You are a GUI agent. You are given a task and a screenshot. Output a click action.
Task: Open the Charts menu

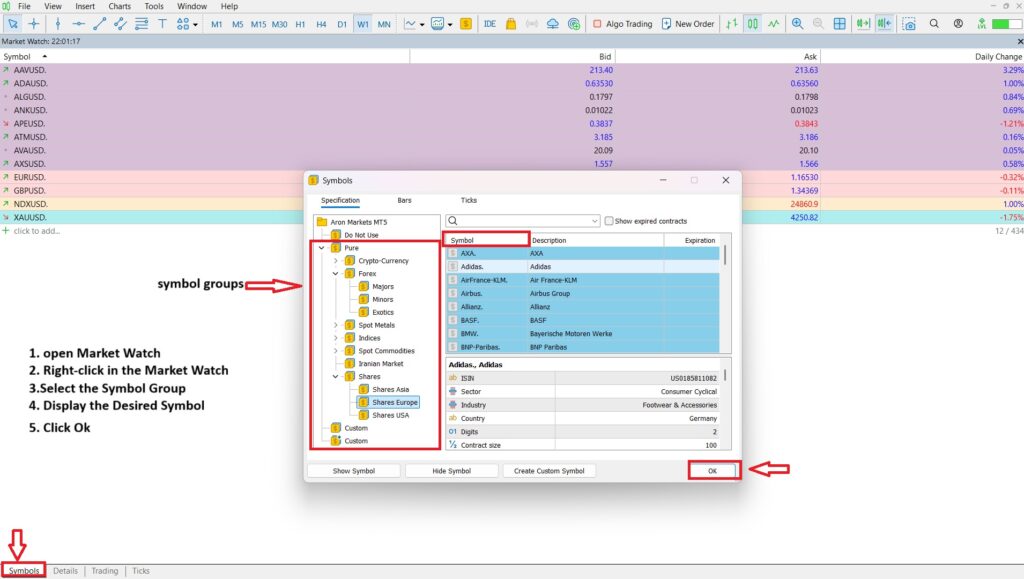[x=119, y=6]
